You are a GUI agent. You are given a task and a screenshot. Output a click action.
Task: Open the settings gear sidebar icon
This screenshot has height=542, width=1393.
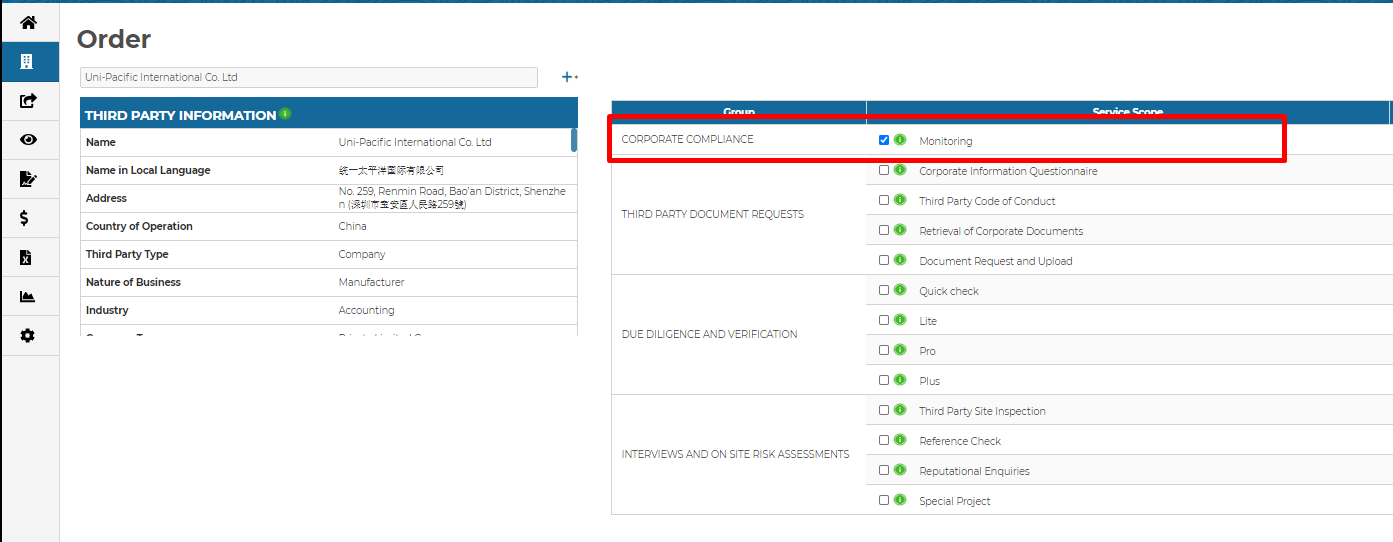pyautogui.click(x=28, y=336)
